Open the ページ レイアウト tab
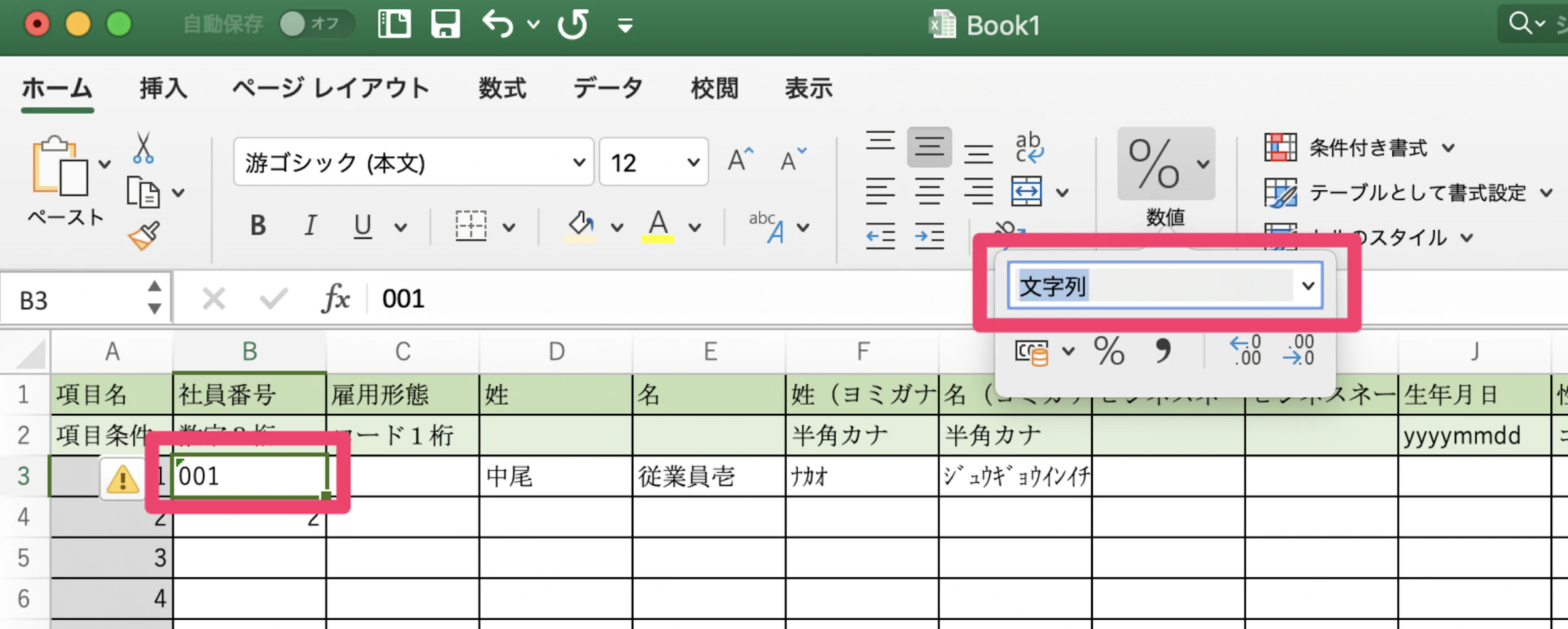This screenshot has width=1568, height=629. (x=331, y=88)
